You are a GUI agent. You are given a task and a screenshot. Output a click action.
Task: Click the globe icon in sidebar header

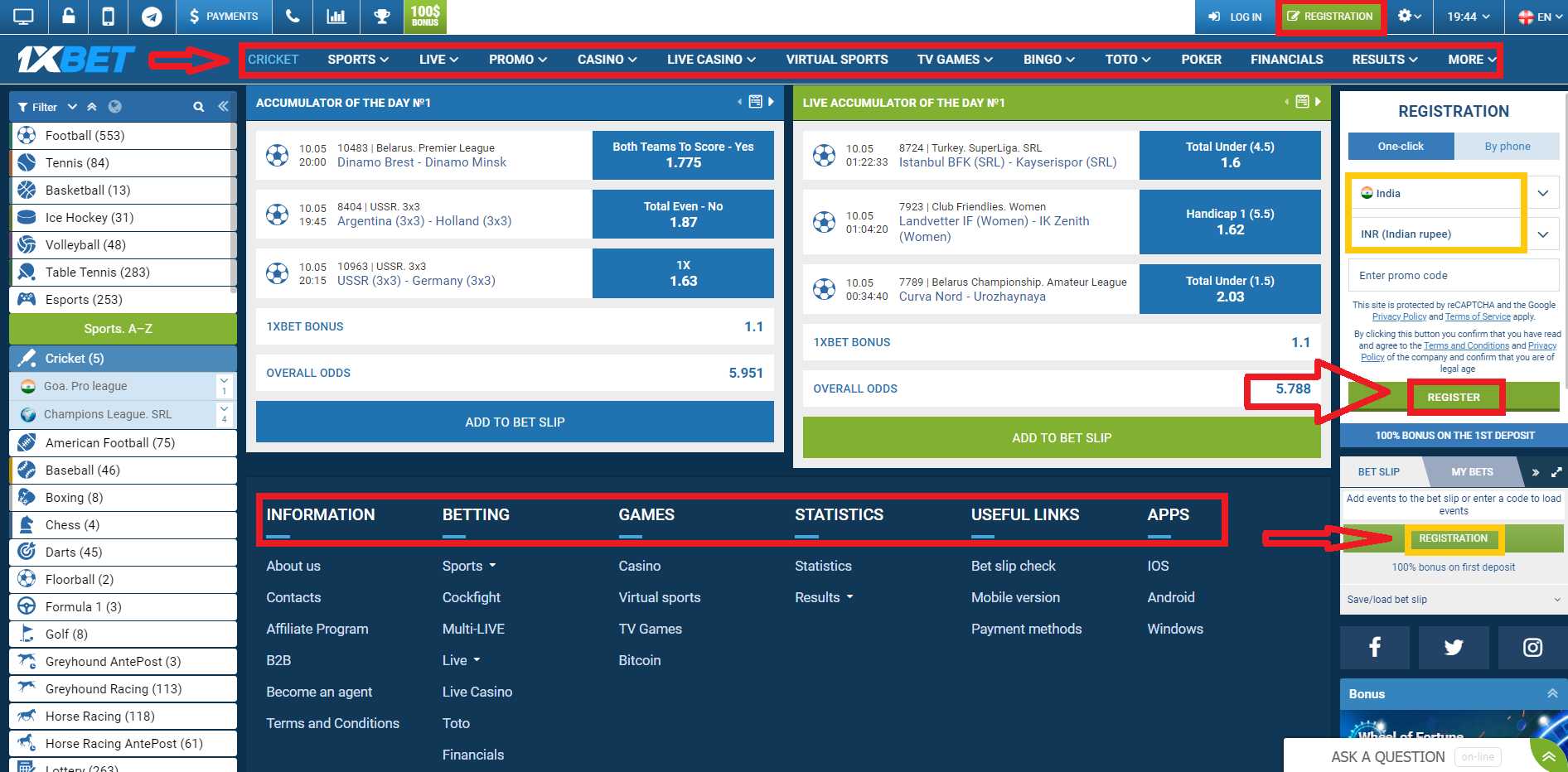115,107
